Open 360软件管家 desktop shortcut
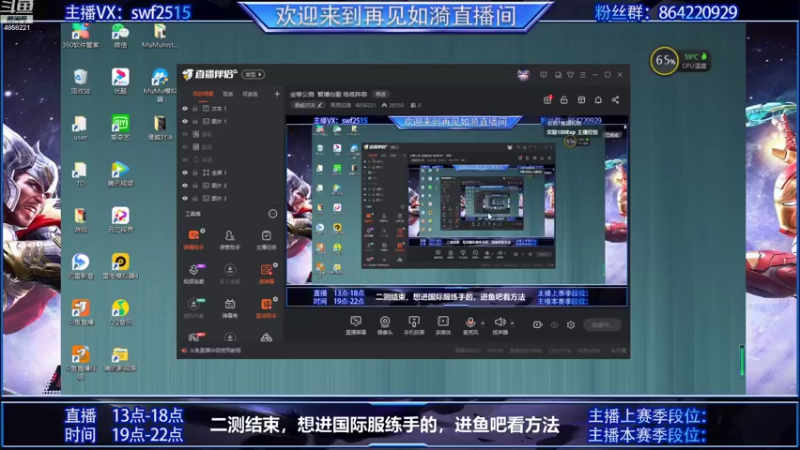Screen dimensions: 800x450 pyautogui.click(x=80, y=36)
